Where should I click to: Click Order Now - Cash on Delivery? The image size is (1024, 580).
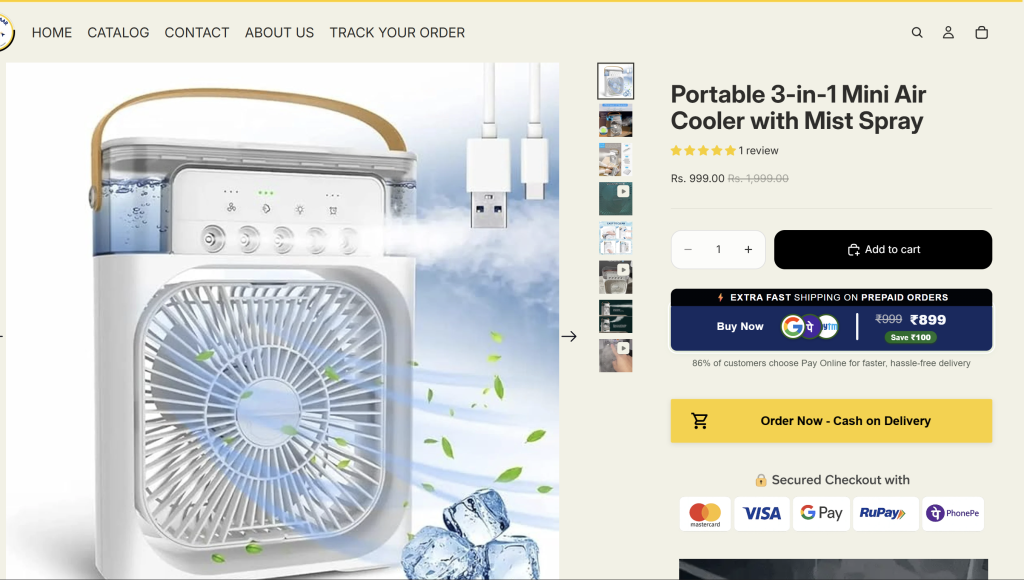click(x=831, y=421)
